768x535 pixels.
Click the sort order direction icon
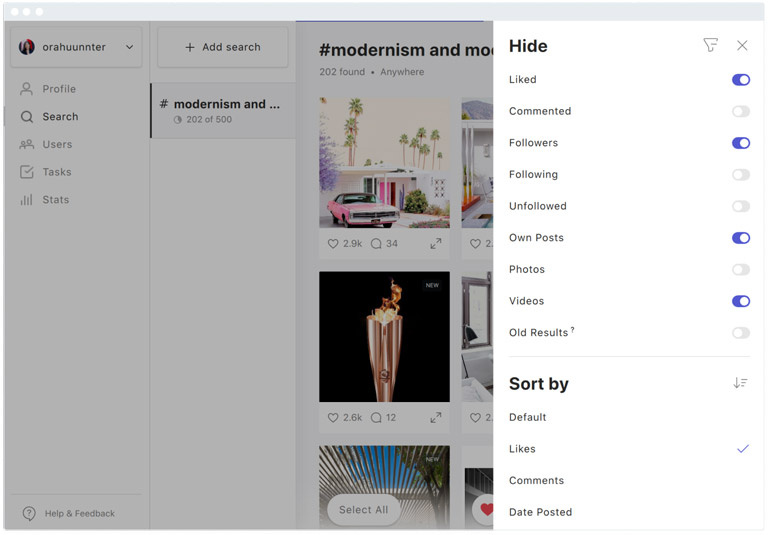click(x=740, y=383)
